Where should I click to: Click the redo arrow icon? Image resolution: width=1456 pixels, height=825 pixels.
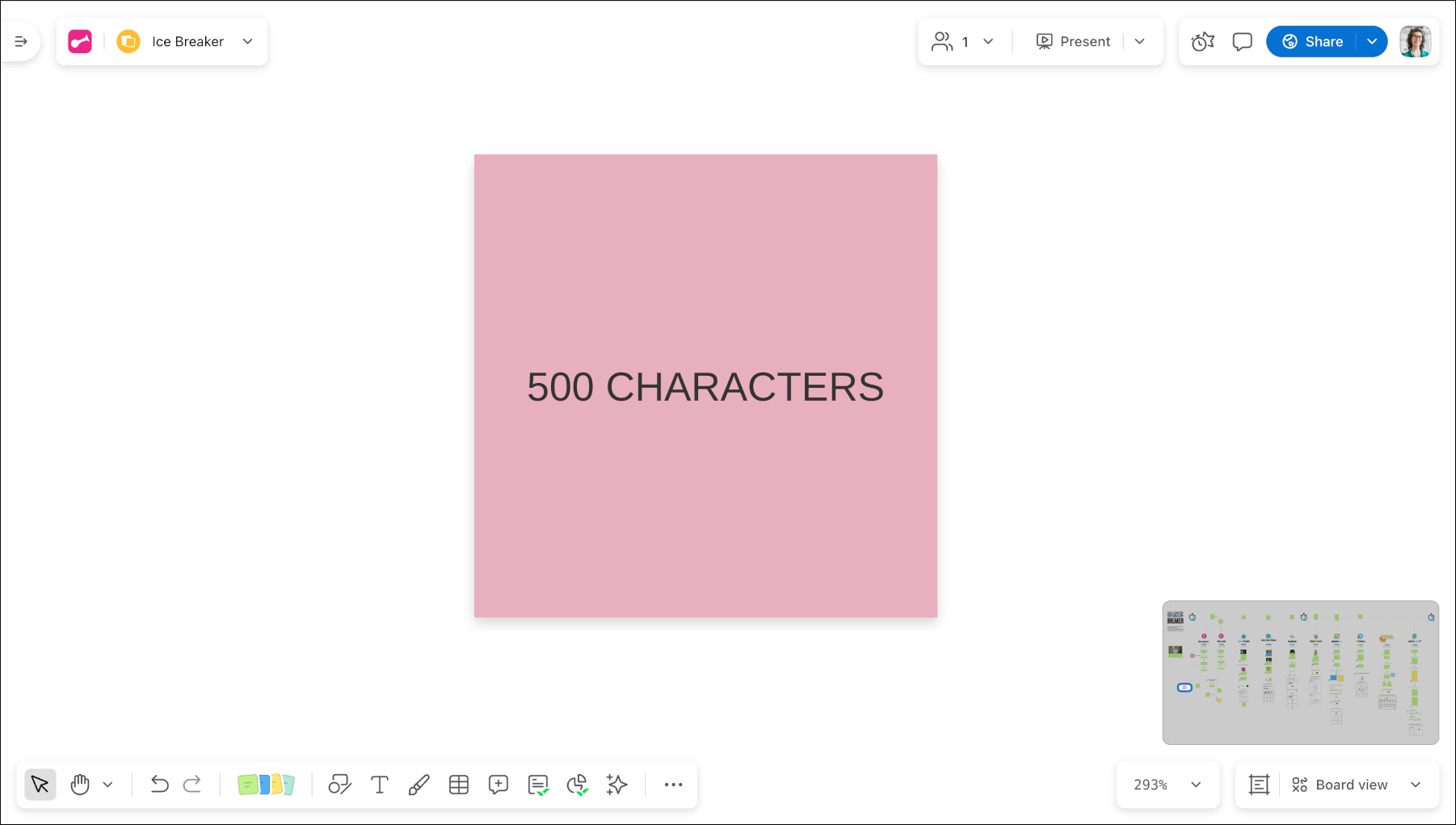click(192, 785)
